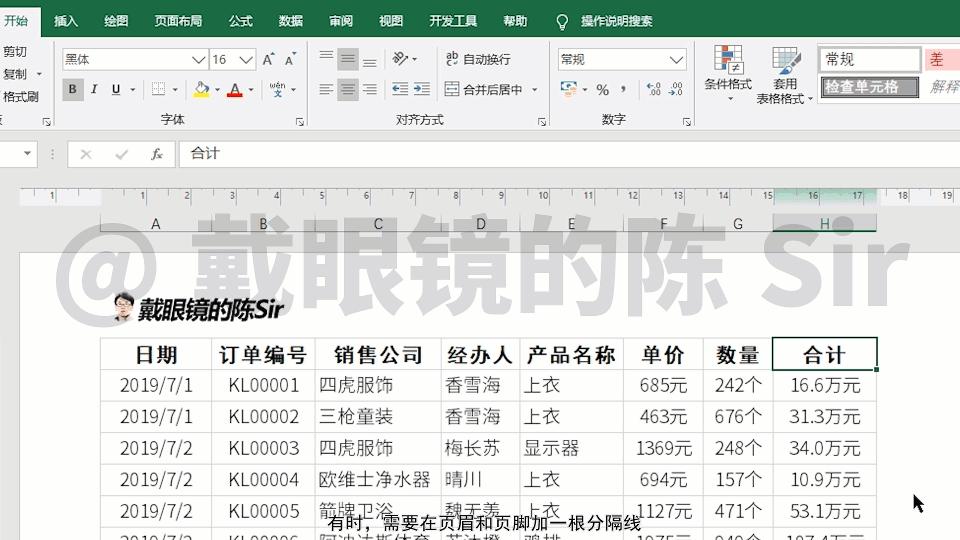This screenshot has height=540, width=960.
Task: Select cell 欧维士净水器
Action: (x=378, y=479)
